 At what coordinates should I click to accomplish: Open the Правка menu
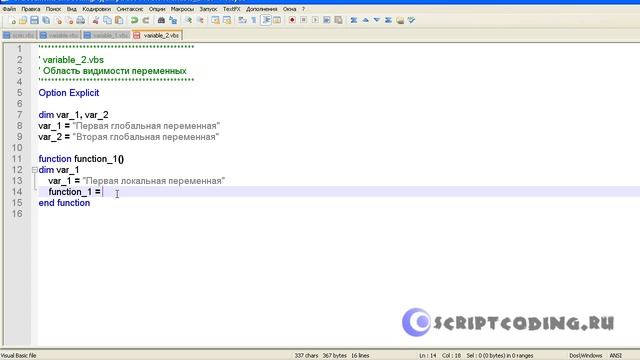(31, 9)
